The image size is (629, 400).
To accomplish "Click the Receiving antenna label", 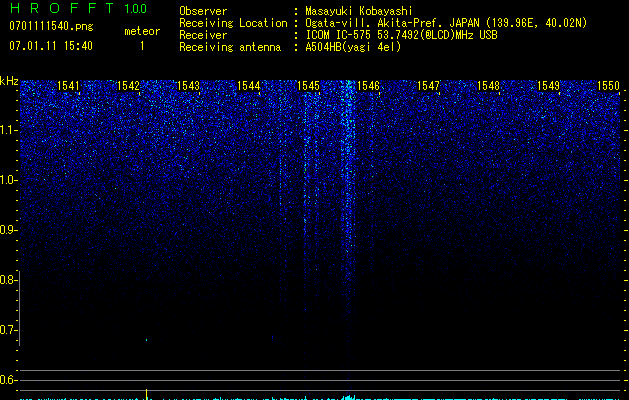I will point(230,47).
